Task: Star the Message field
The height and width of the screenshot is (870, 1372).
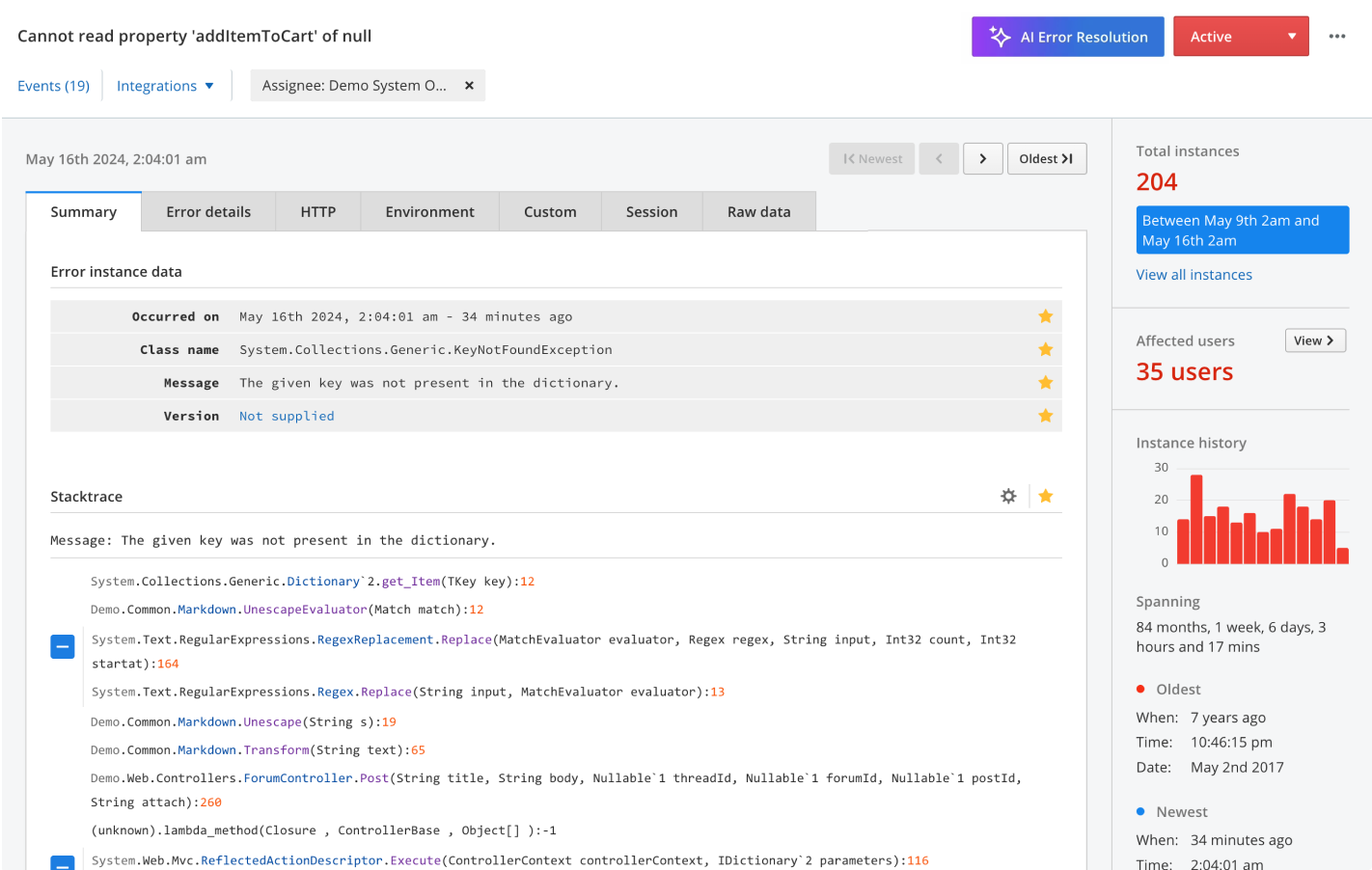Action: pos(1045,382)
